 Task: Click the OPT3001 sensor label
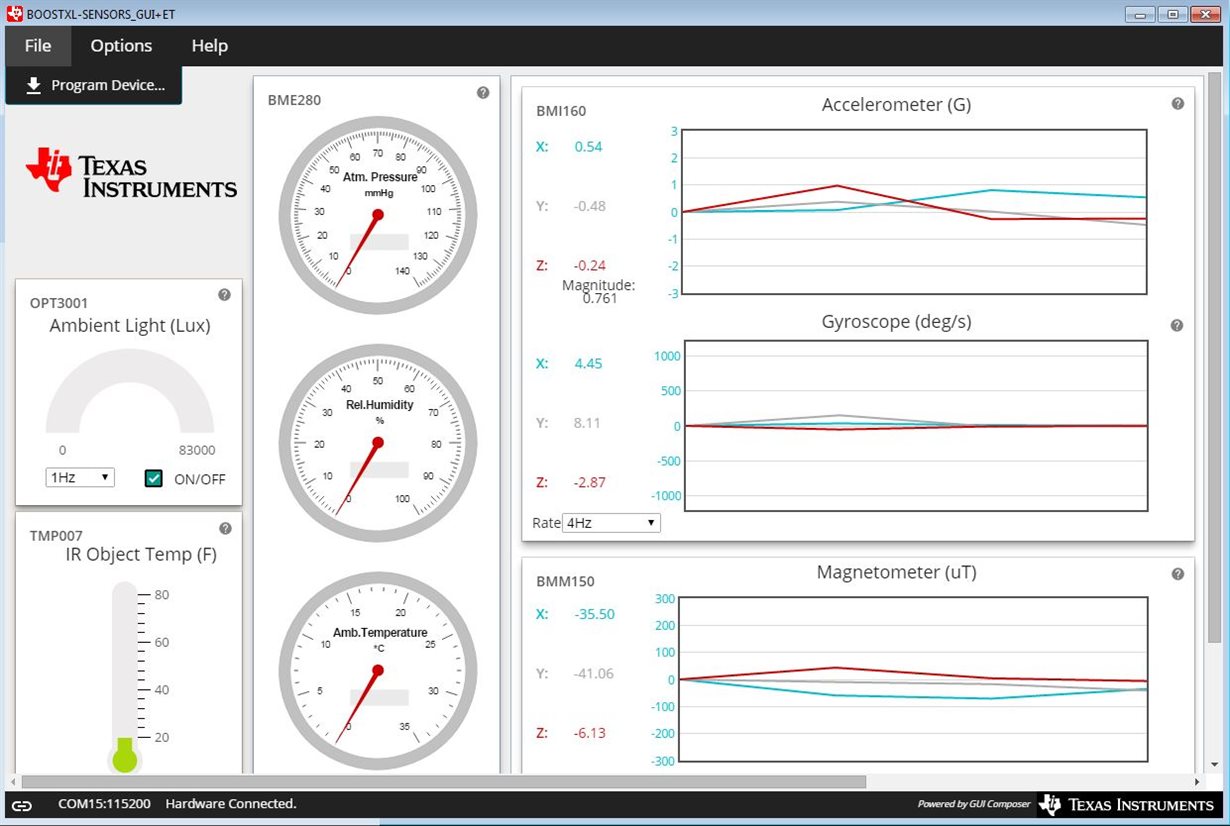pyautogui.click(x=59, y=303)
